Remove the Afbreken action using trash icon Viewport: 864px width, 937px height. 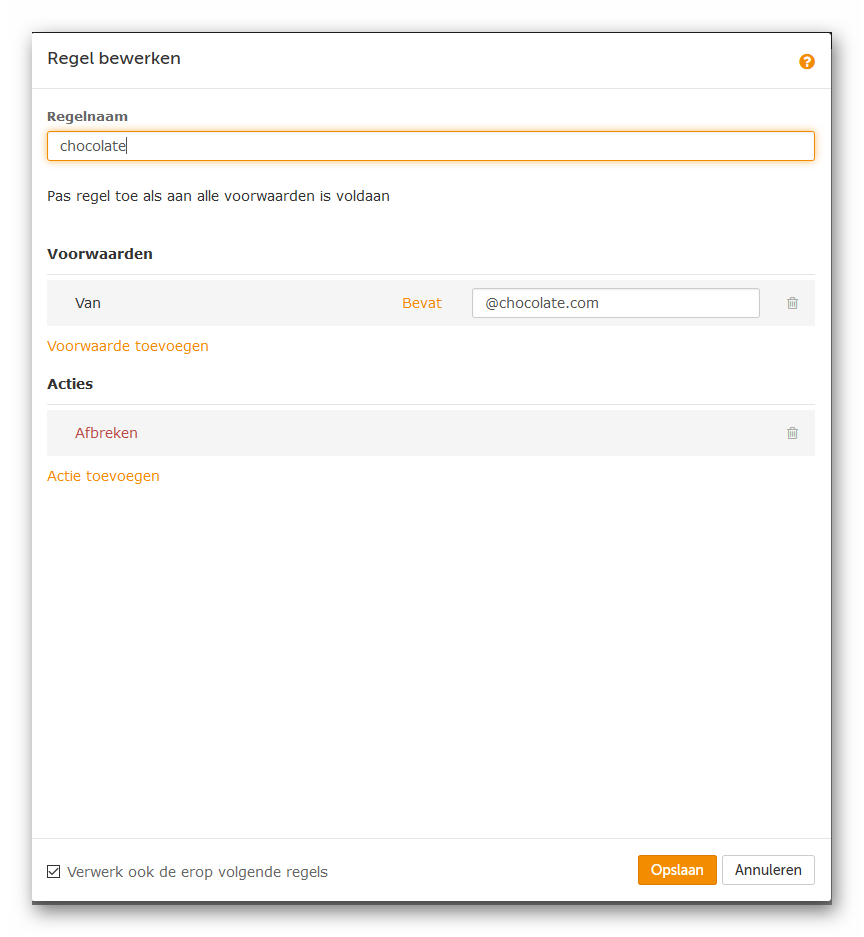[792, 433]
